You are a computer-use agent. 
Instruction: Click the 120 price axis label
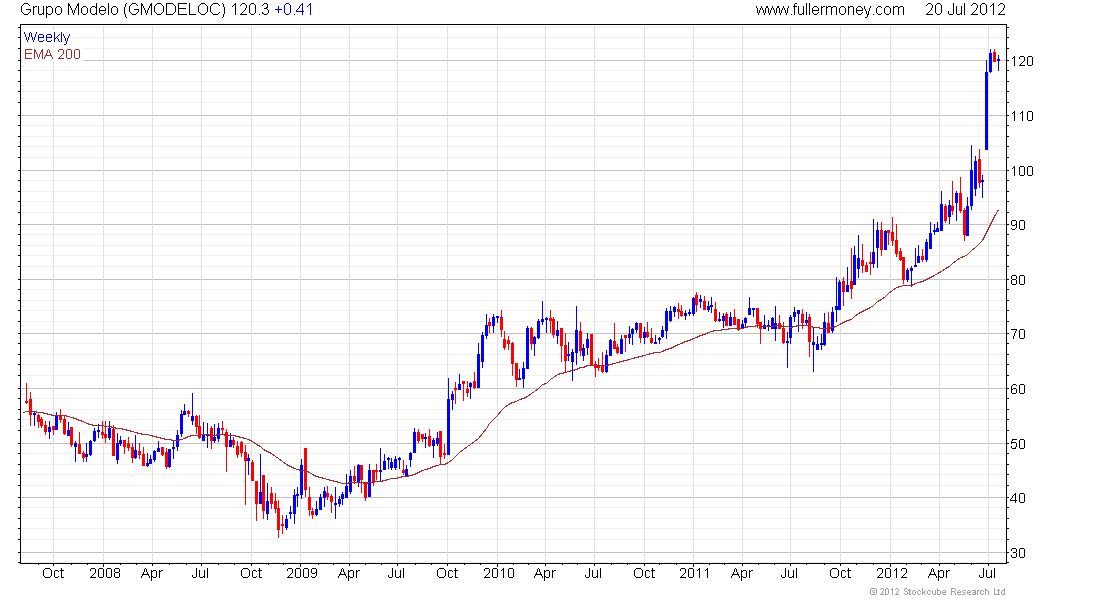1021,61
